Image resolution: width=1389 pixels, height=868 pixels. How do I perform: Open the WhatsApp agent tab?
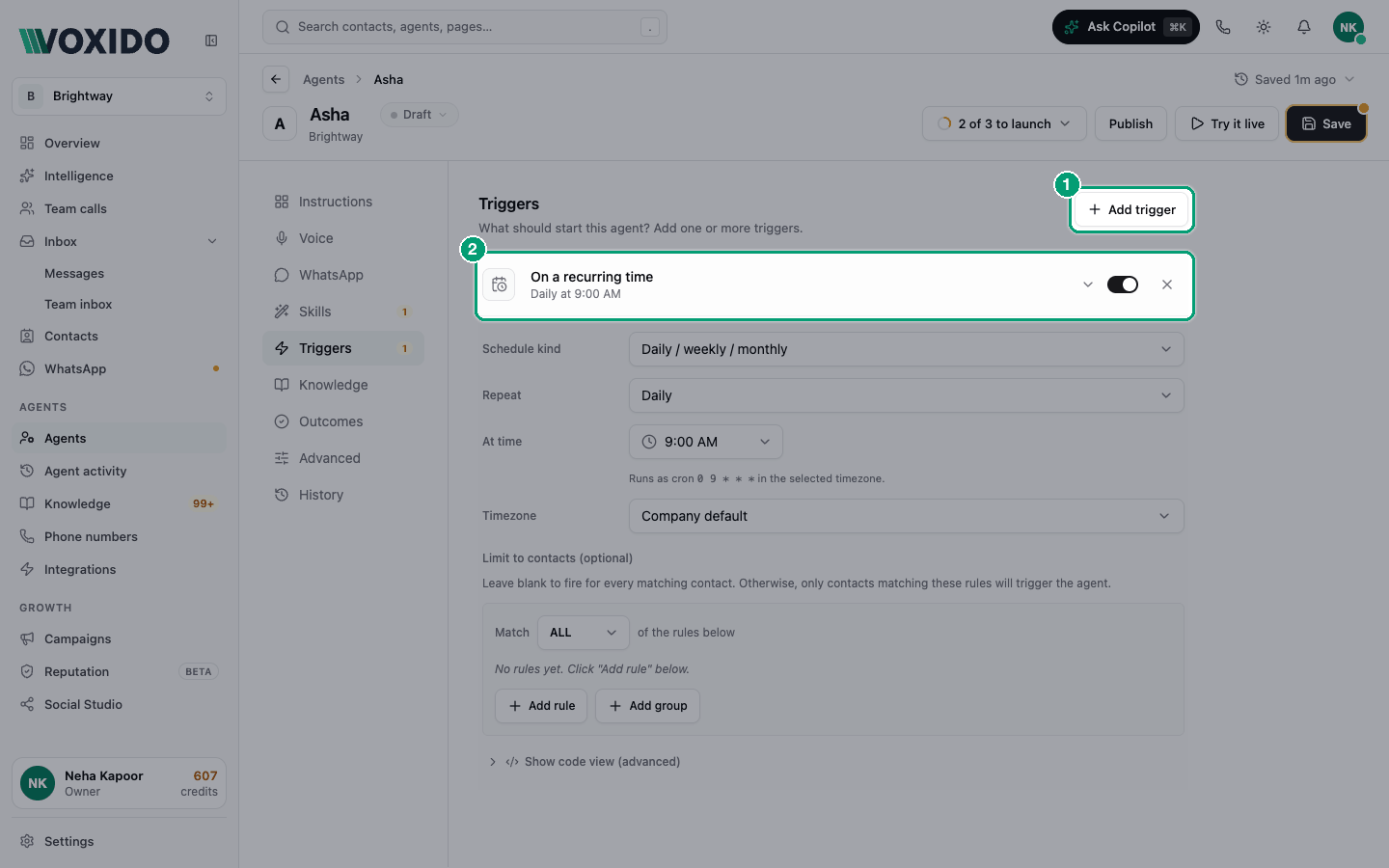point(343,275)
